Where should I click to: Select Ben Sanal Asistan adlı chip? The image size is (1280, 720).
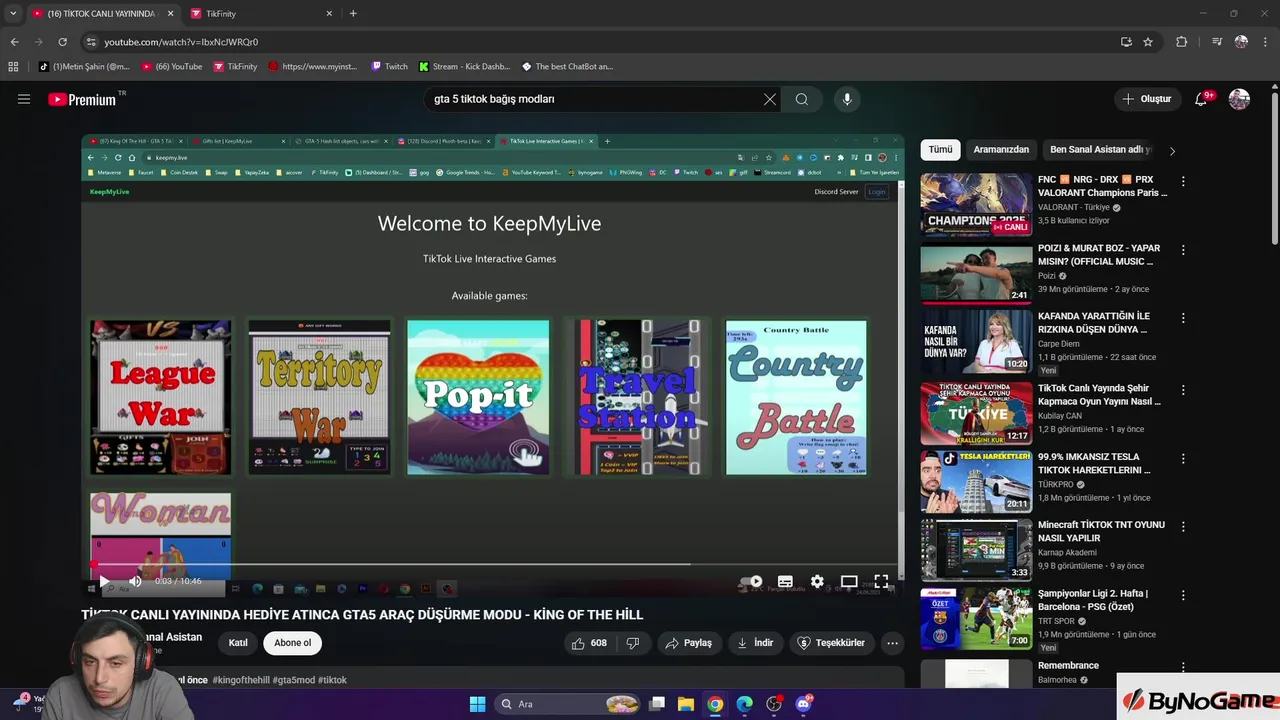[x=1100, y=150]
